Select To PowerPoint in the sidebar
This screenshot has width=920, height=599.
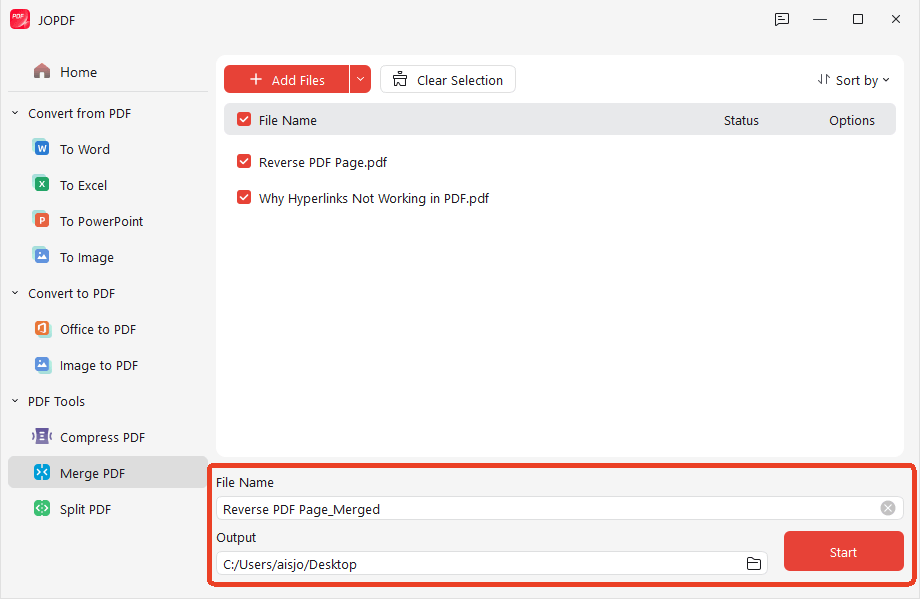[x=108, y=221]
